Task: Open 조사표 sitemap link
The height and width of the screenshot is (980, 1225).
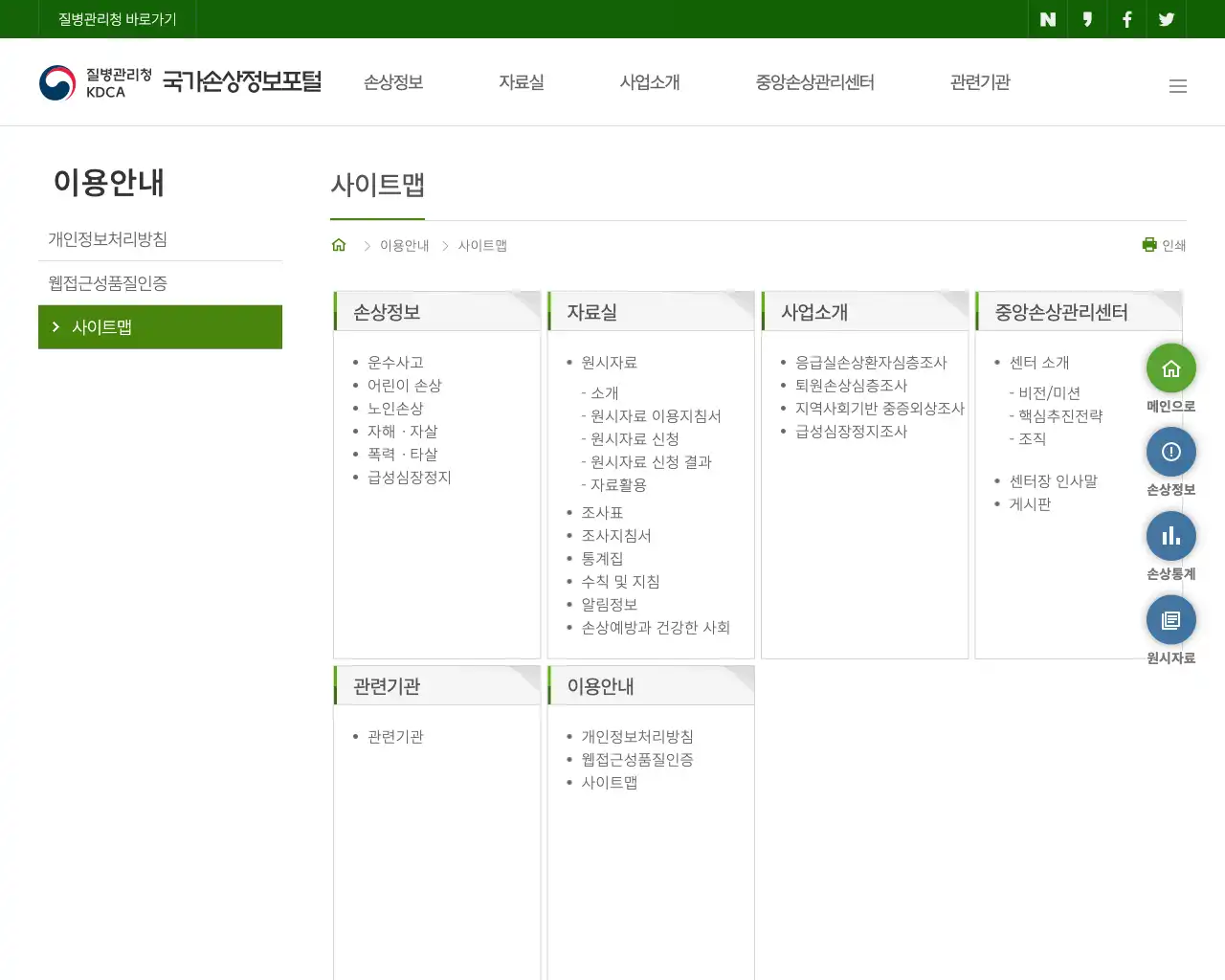Action: point(603,513)
